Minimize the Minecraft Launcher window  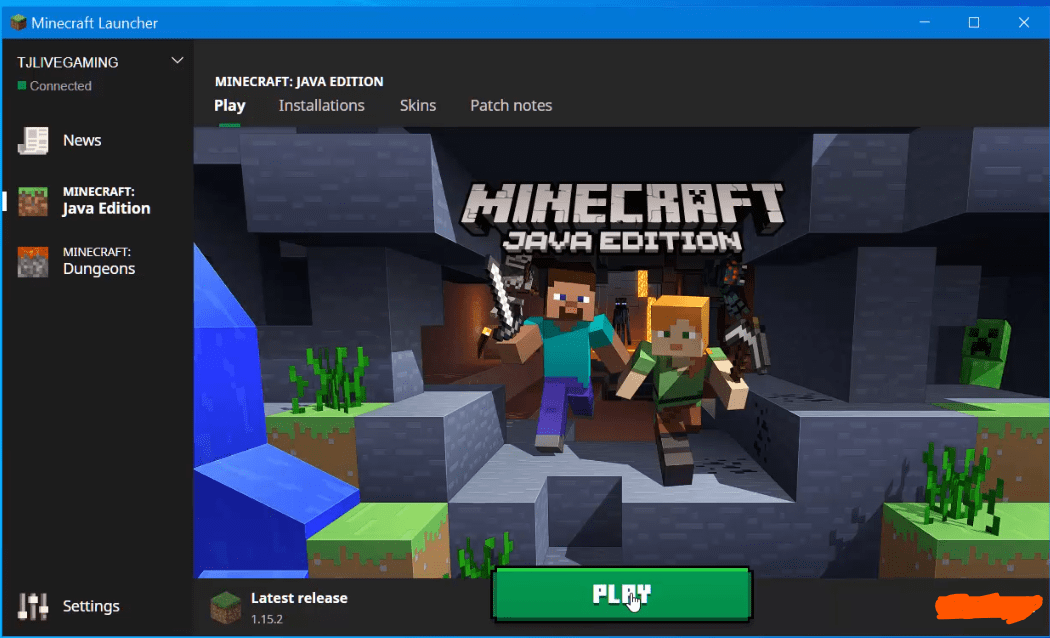925,22
